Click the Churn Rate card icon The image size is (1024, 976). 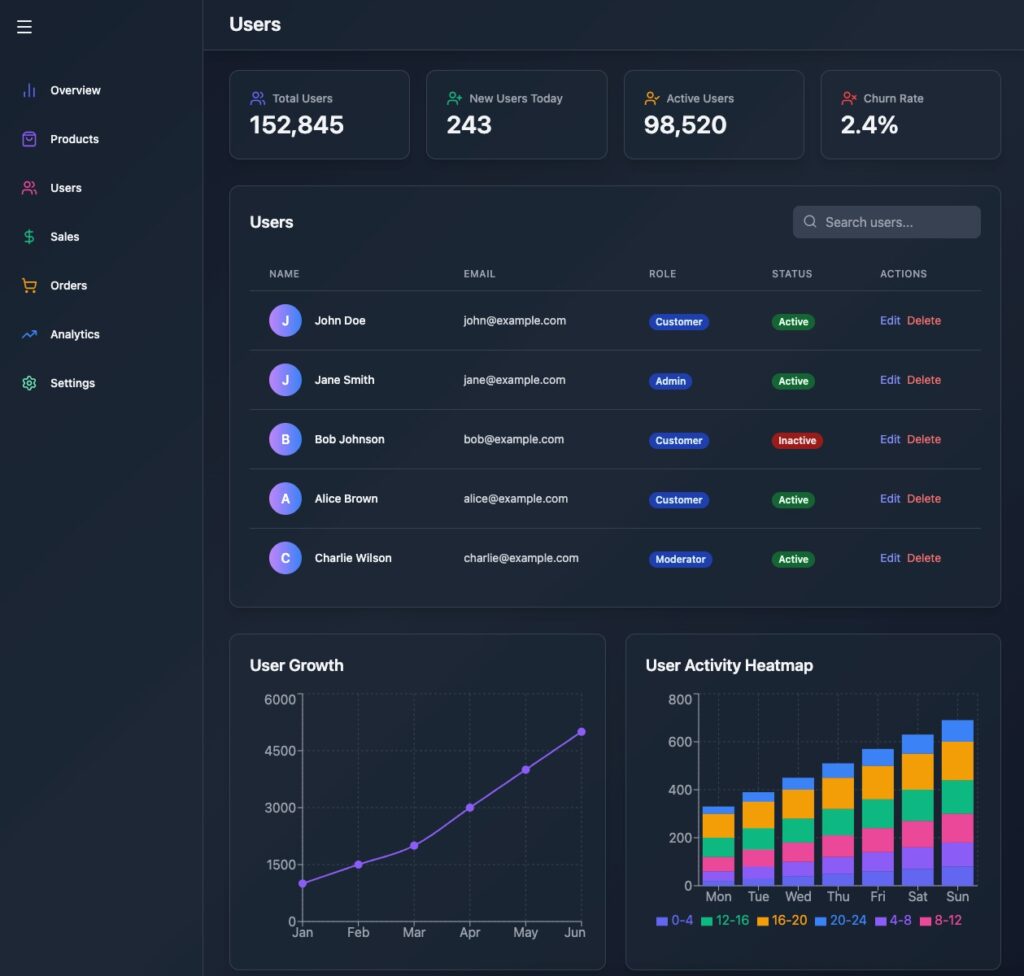coord(849,99)
